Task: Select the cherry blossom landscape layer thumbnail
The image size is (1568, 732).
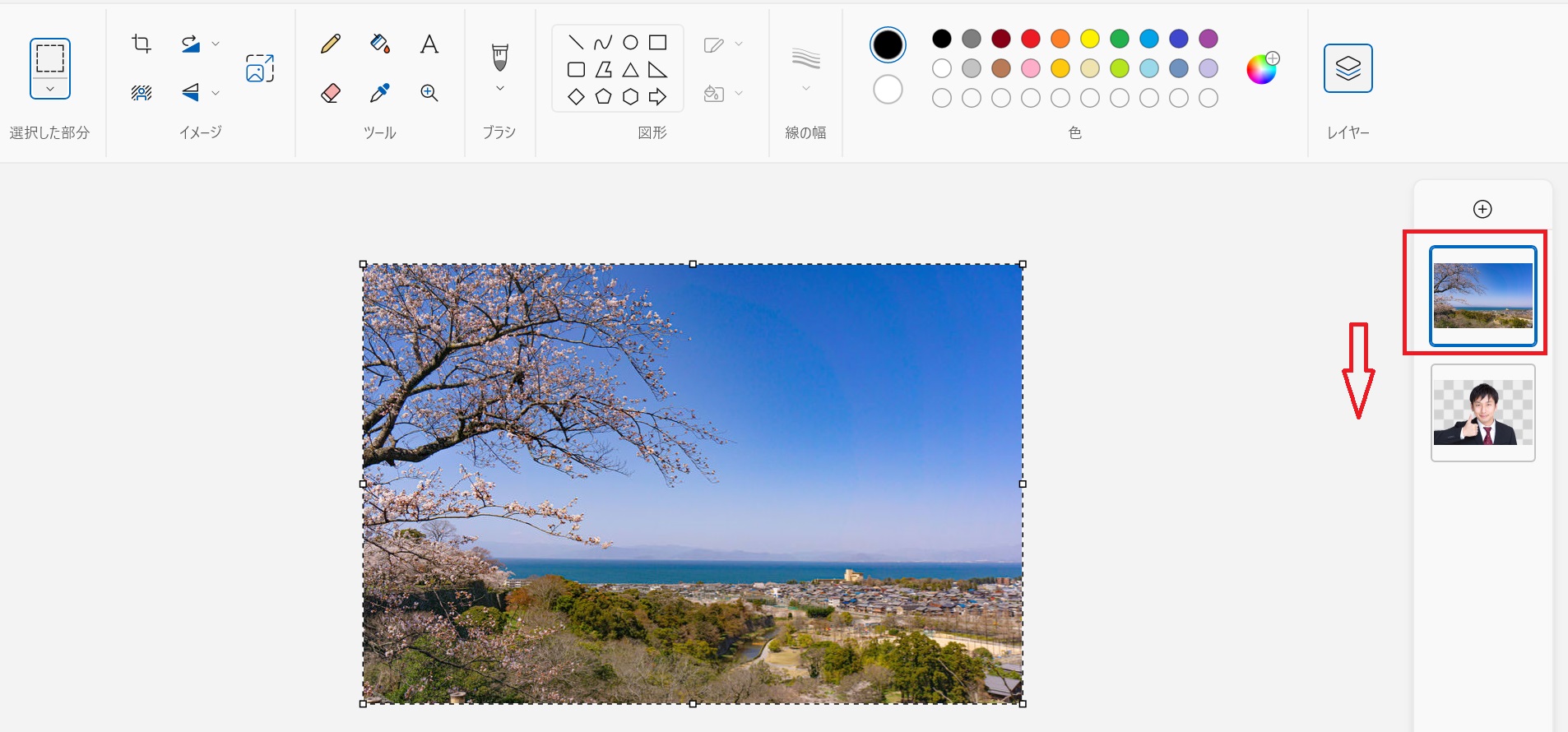Action: pos(1483,296)
